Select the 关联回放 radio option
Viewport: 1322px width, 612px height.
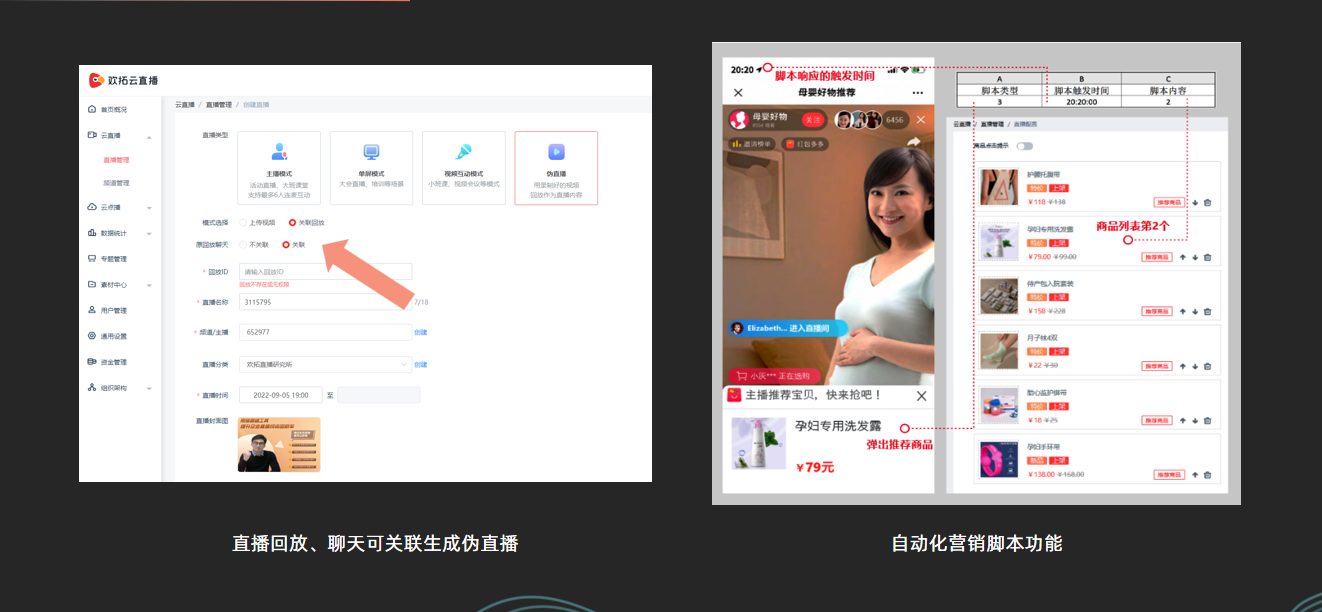pyautogui.click(x=292, y=222)
